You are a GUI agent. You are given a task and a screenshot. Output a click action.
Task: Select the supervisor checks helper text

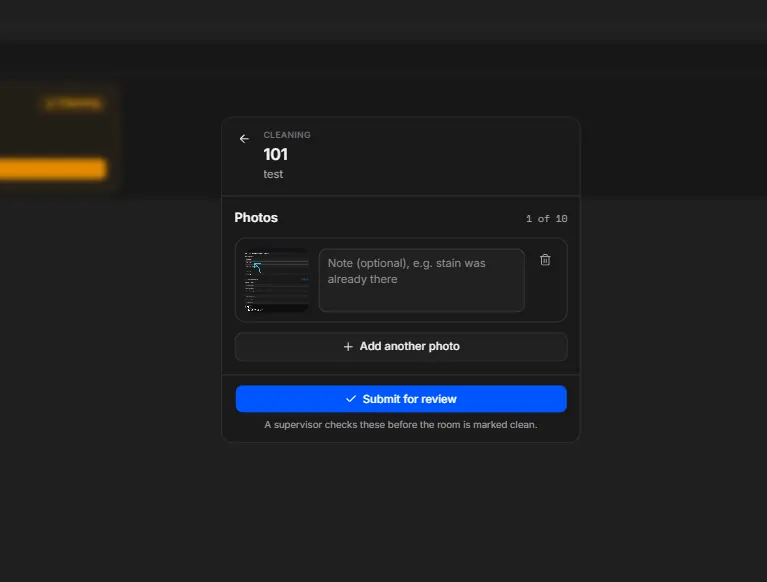pyautogui.click(x=401, y=425)
